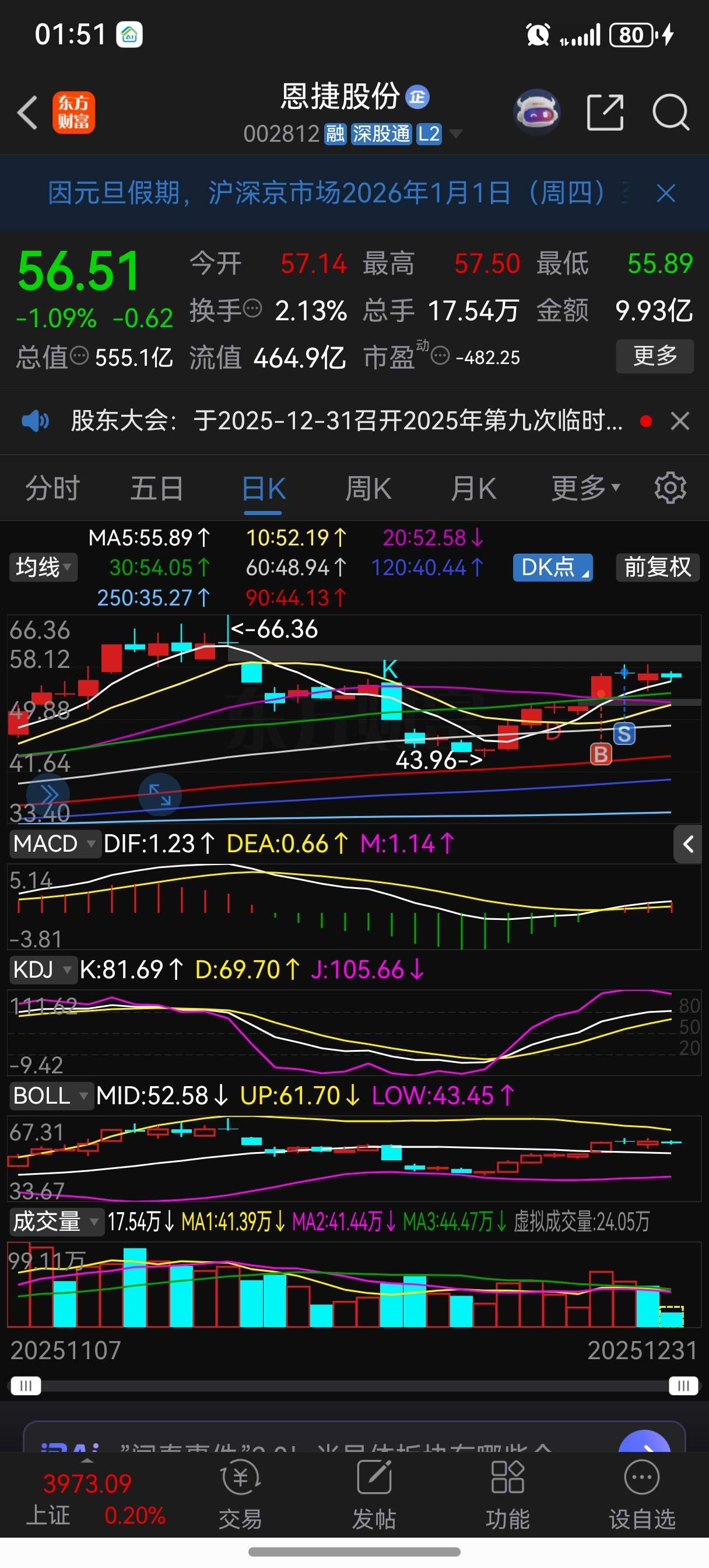
Task: Tap the 20251231 end date label
Action: (x=642, y=1350)
